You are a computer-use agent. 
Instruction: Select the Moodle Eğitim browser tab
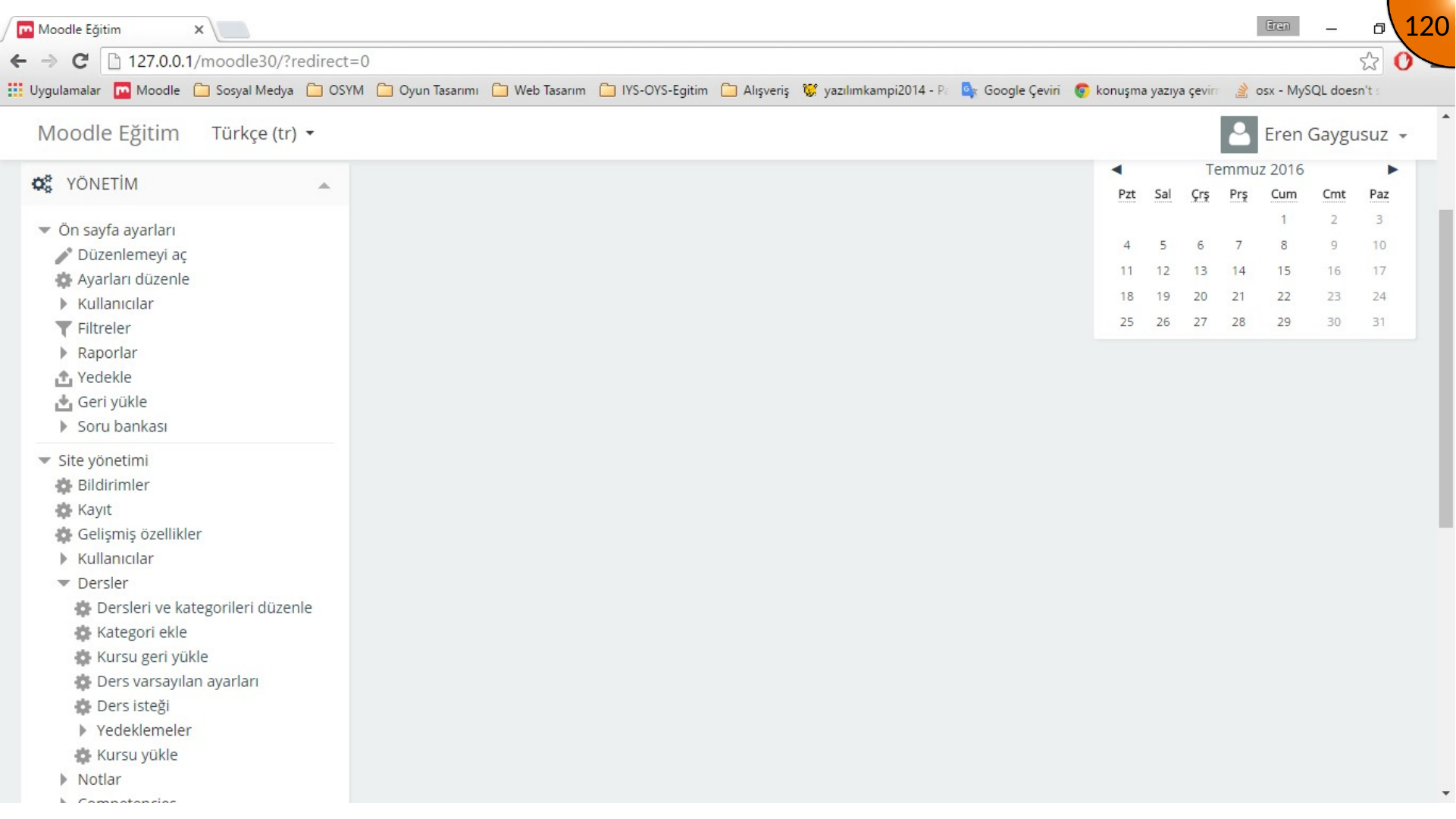point(110,30)
